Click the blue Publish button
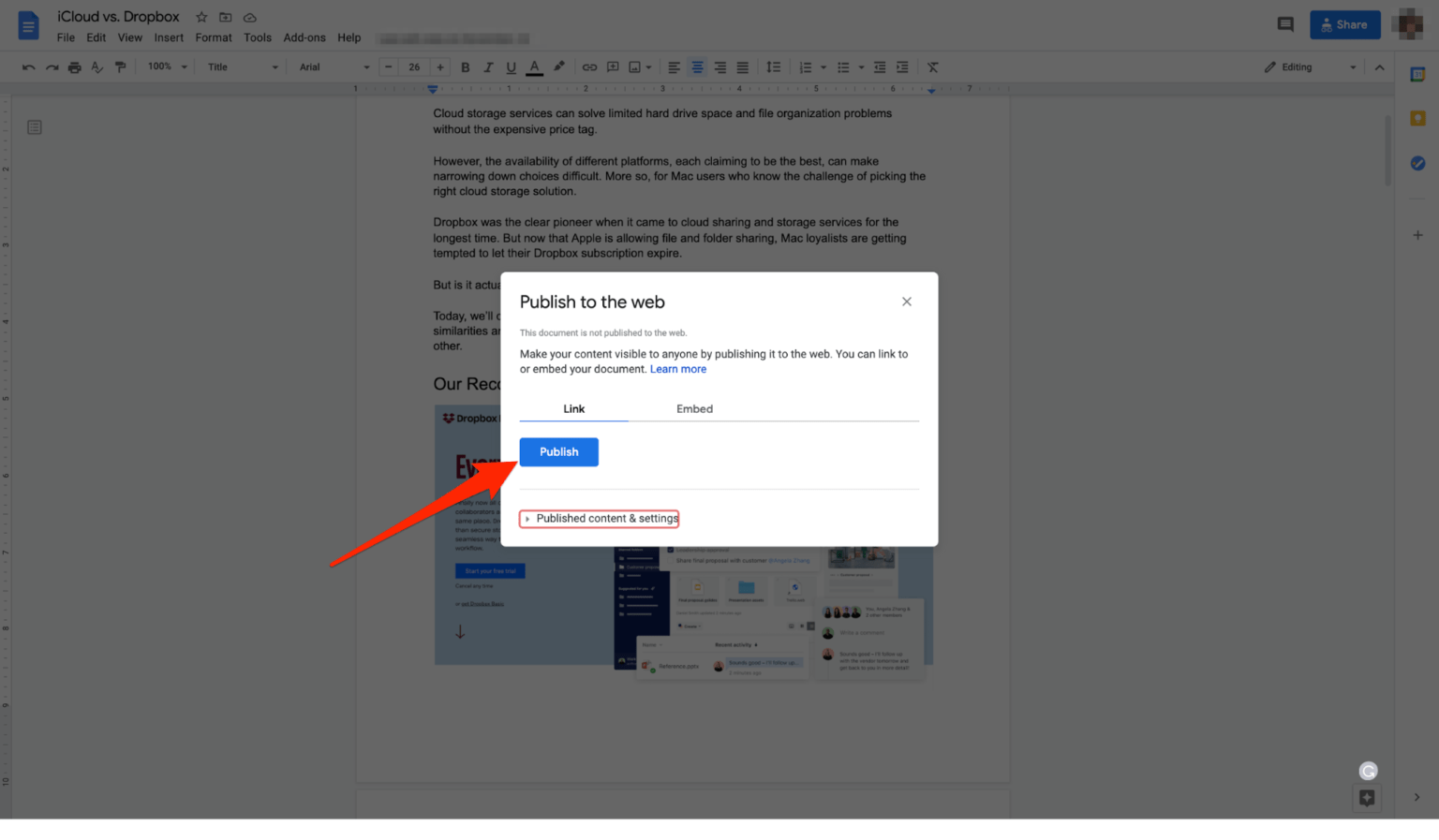Screen dimensions: 1439x840 (558, 451)
